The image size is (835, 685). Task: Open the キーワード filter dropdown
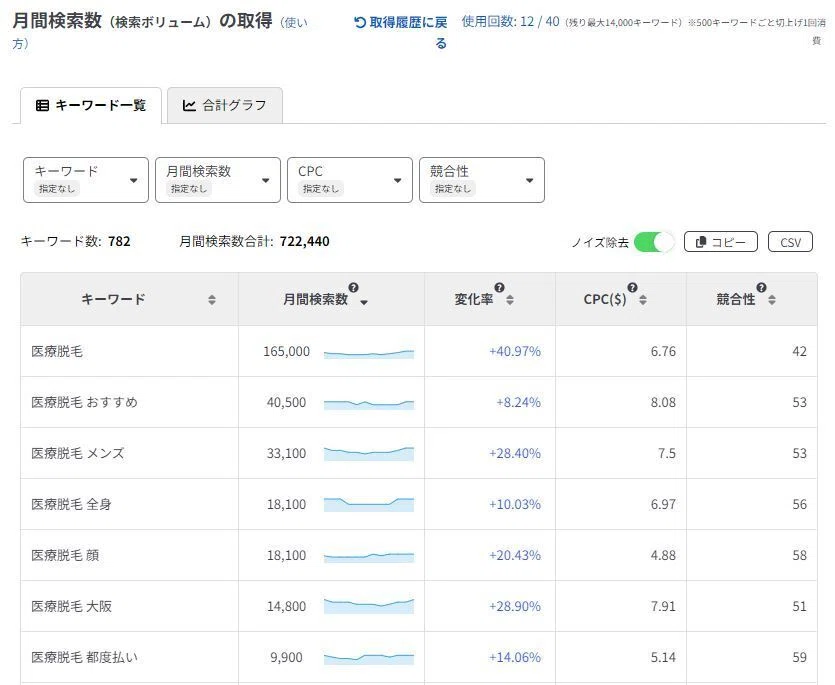coord(86,180)
